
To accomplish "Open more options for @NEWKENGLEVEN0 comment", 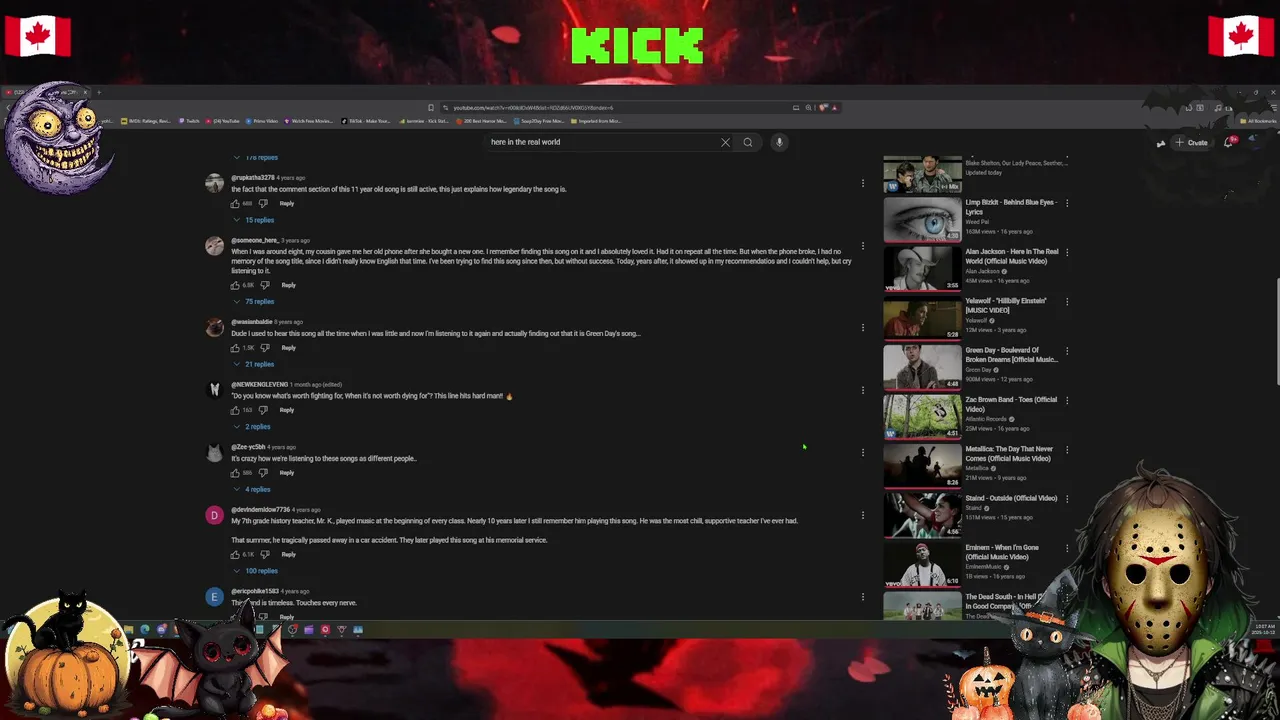I will pyautogui.click(x=863, y=390).
